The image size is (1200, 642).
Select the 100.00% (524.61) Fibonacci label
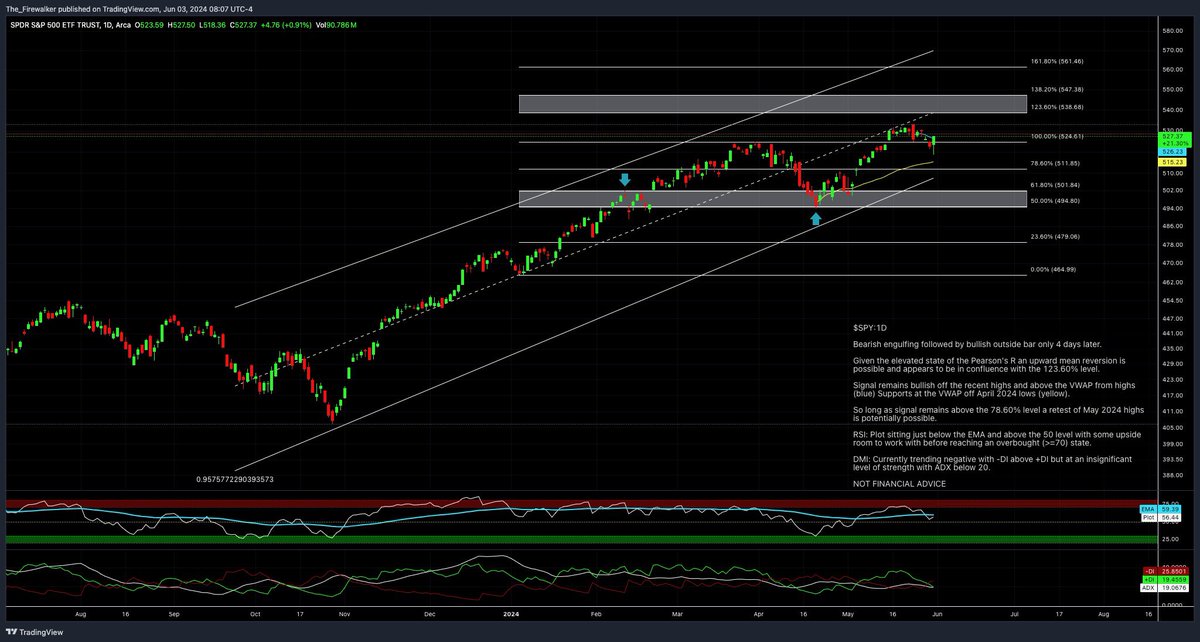coord(1059,136)
